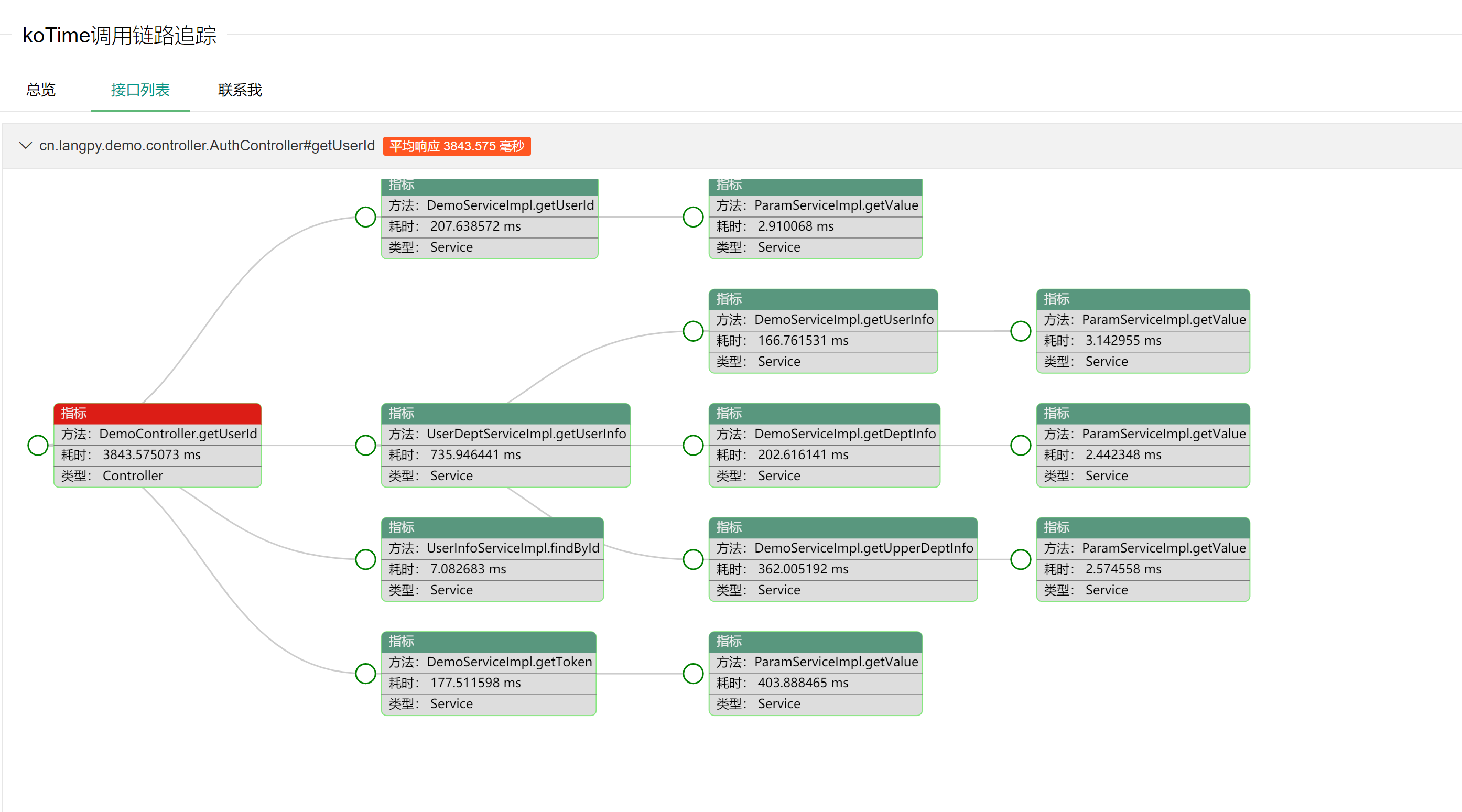This screenshot has height=812, width=1462.
Task: Click circle node beside DemoServiceImpl.getDeptInfo
Action: pyautogui.click(x=693, y=446)
